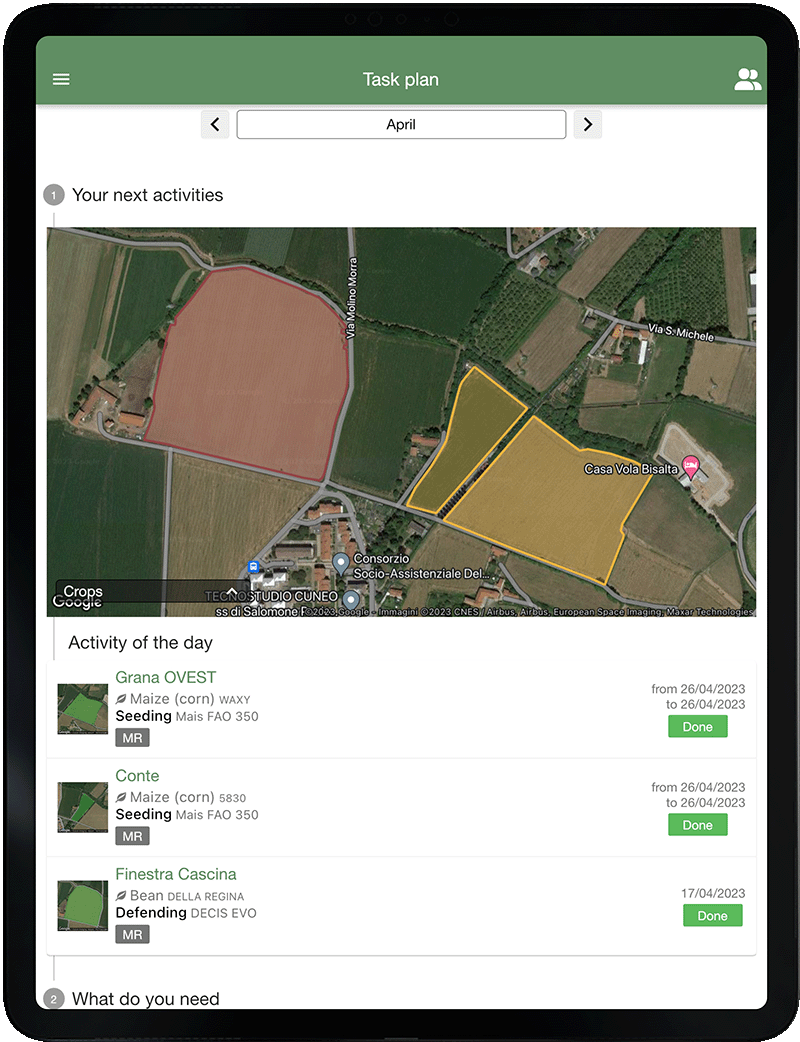
Task: Open the navigation menu via hamburger icon
Action: pos(61,78)
